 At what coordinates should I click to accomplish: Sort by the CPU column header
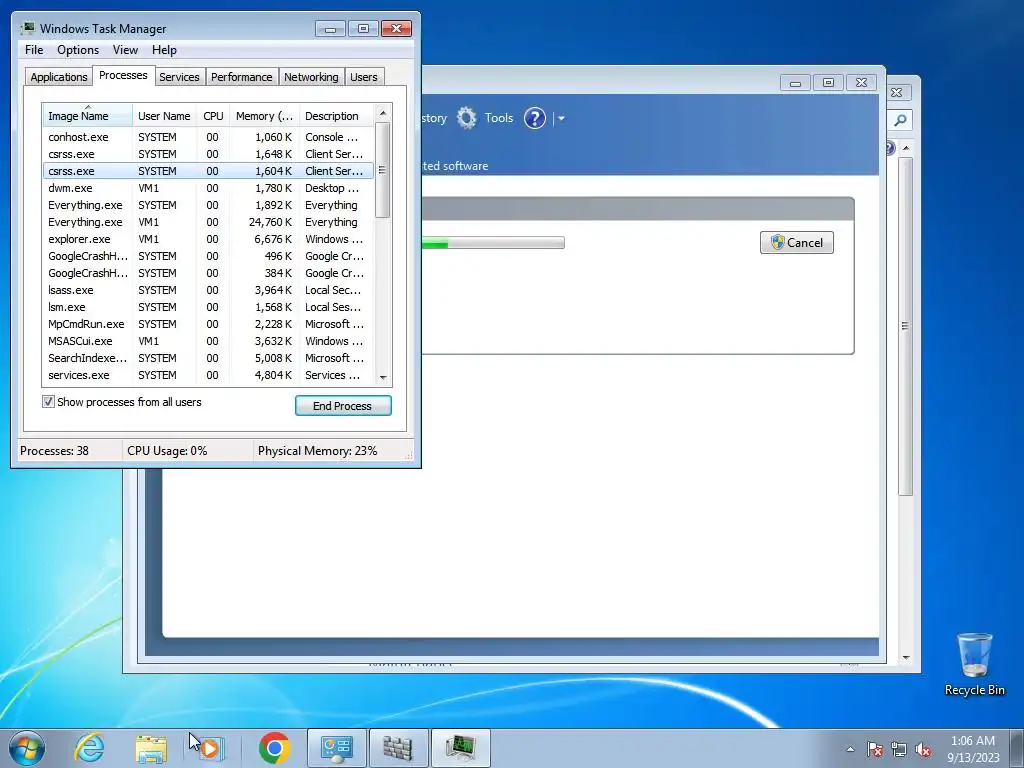213,116
